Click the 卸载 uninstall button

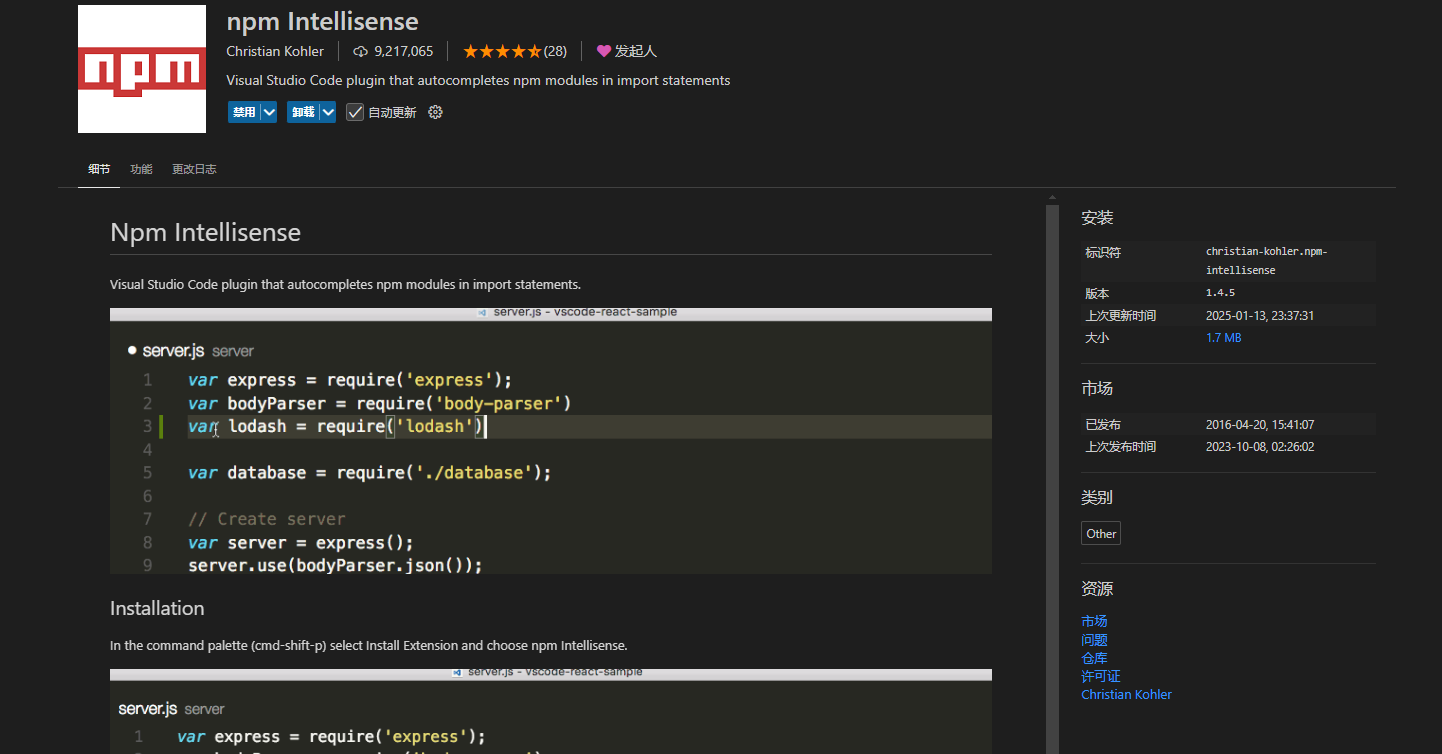pyautogui.click(x=303, y=112)
